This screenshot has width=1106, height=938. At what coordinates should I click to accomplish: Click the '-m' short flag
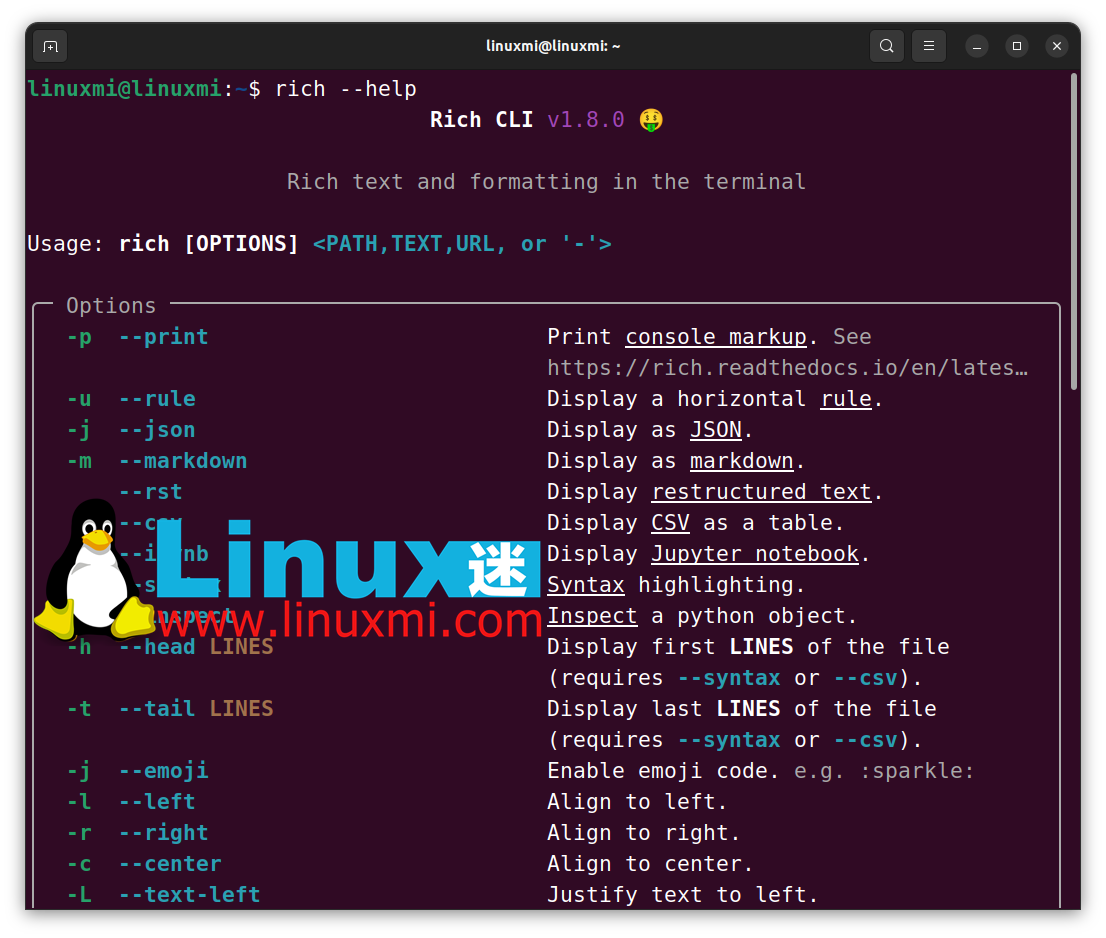(x=79, y=461)
